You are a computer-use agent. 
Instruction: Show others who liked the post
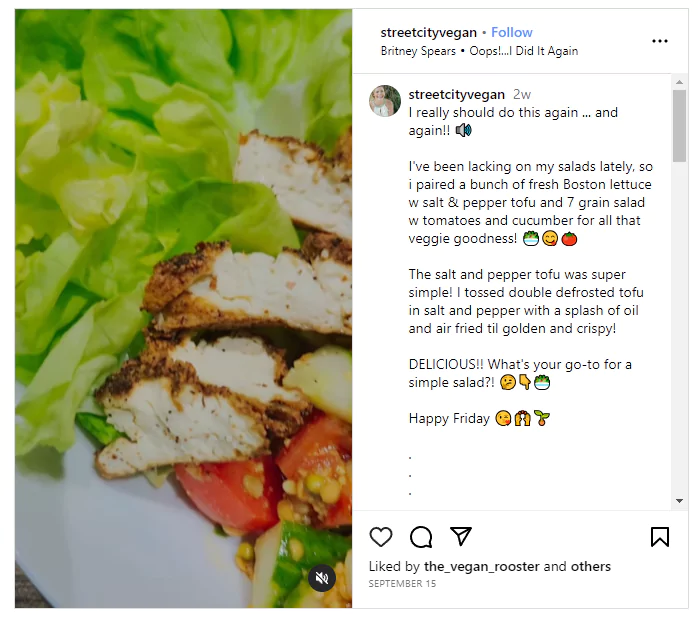pos(591,566)
